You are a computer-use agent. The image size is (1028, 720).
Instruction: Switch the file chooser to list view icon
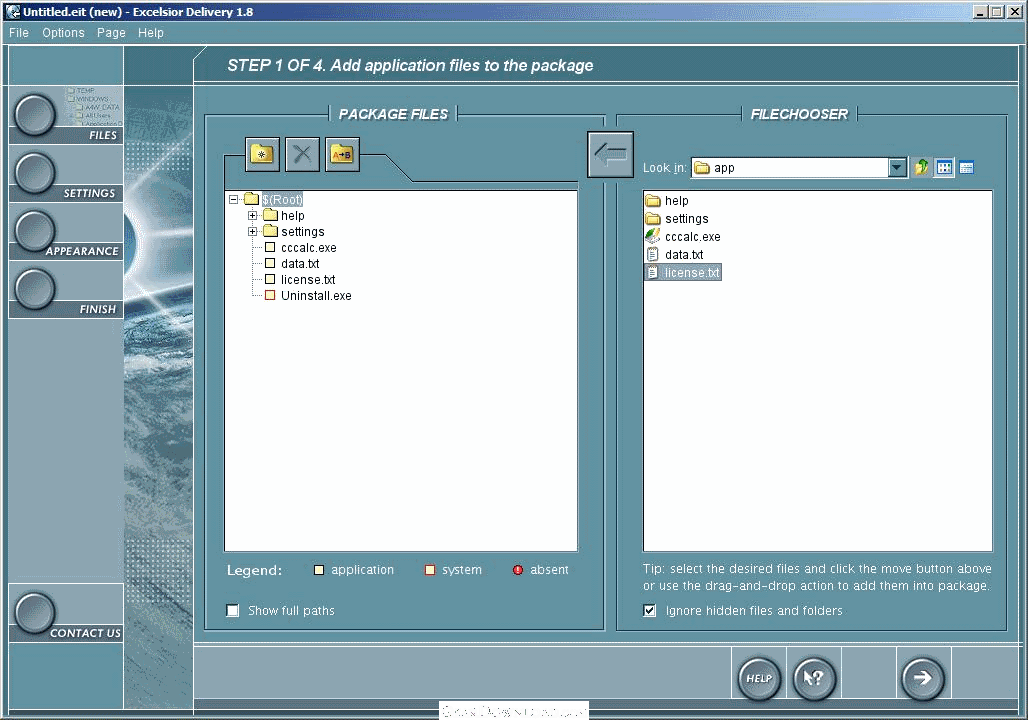coord(944,167)
